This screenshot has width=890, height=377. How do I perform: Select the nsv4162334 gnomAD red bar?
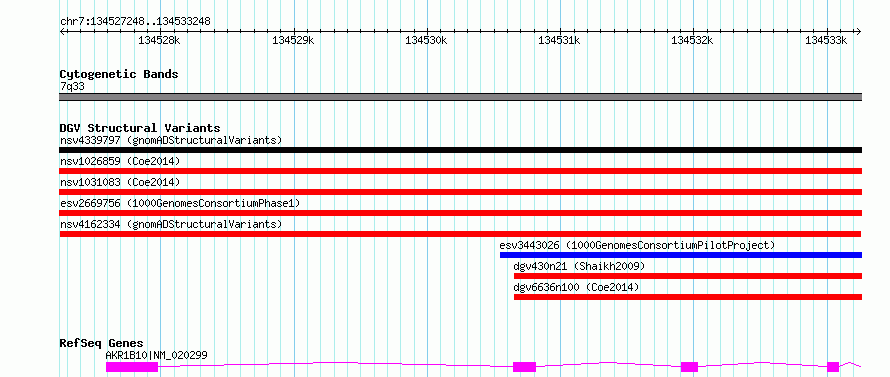(x=460, y=234)
